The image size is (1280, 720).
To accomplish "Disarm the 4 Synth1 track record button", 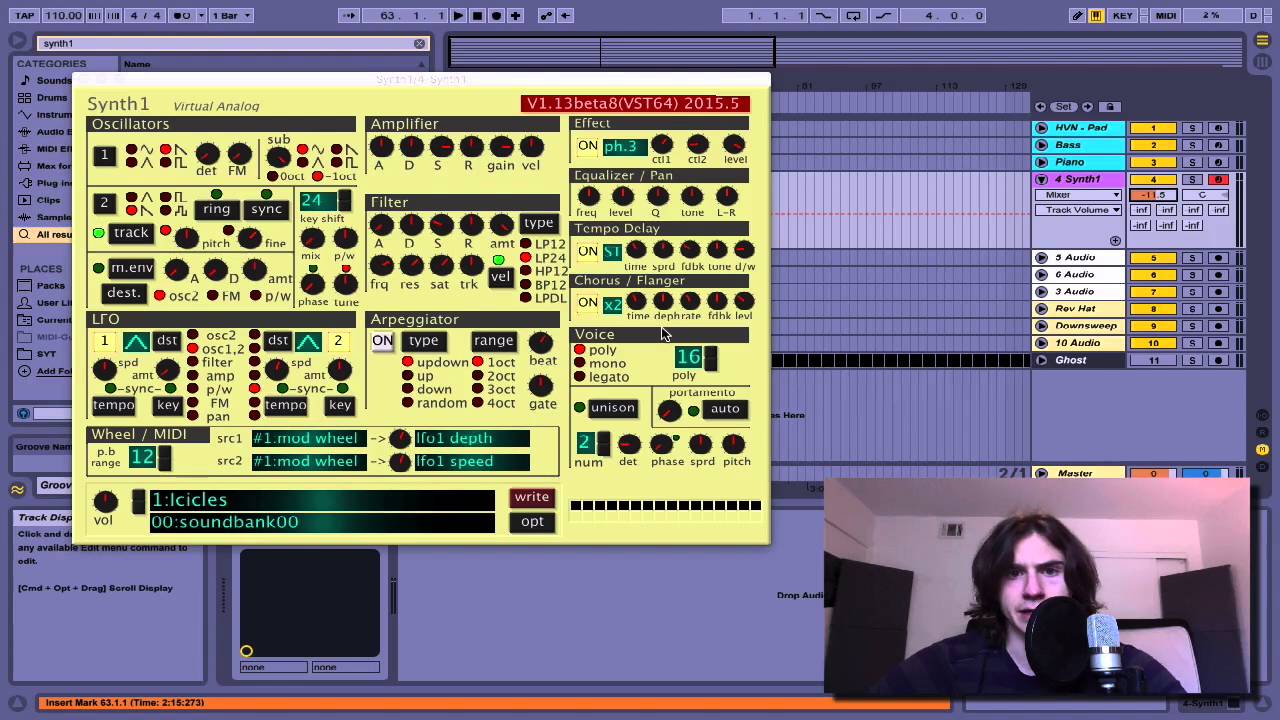I will click(x=1218, y=179).
